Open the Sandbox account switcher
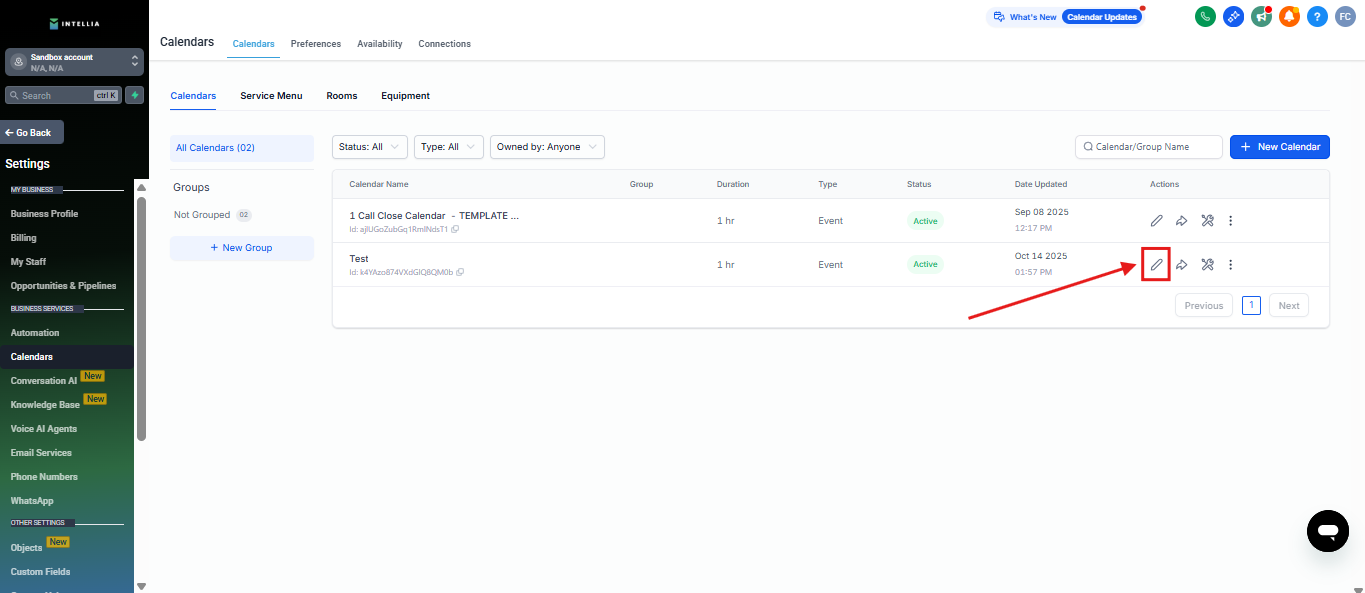Image resolution: width=1365 pixels, height=593 pixels. [x=75, y=62]
